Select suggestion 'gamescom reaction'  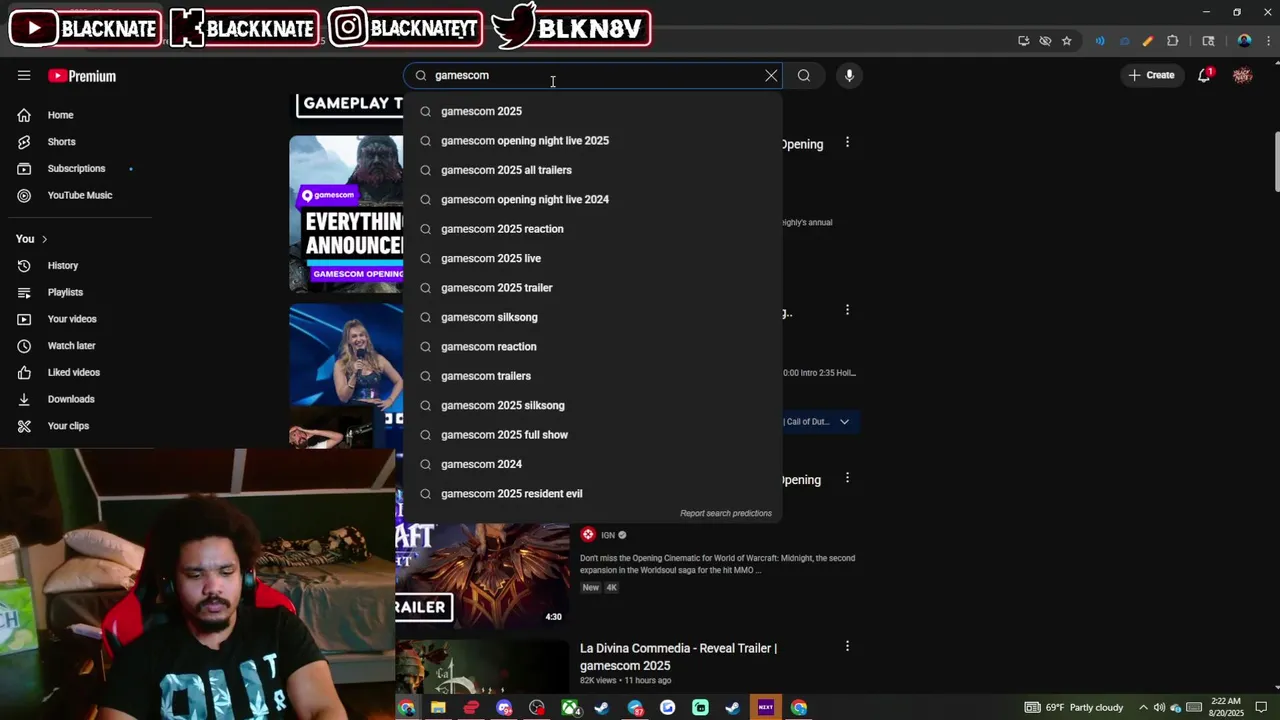pos(592,347)
